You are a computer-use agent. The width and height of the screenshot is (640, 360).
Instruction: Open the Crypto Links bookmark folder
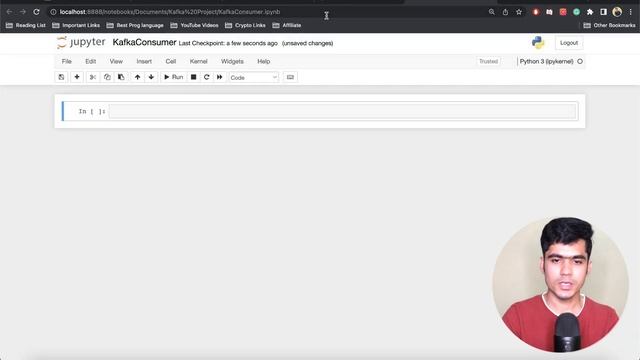point(245,25)
